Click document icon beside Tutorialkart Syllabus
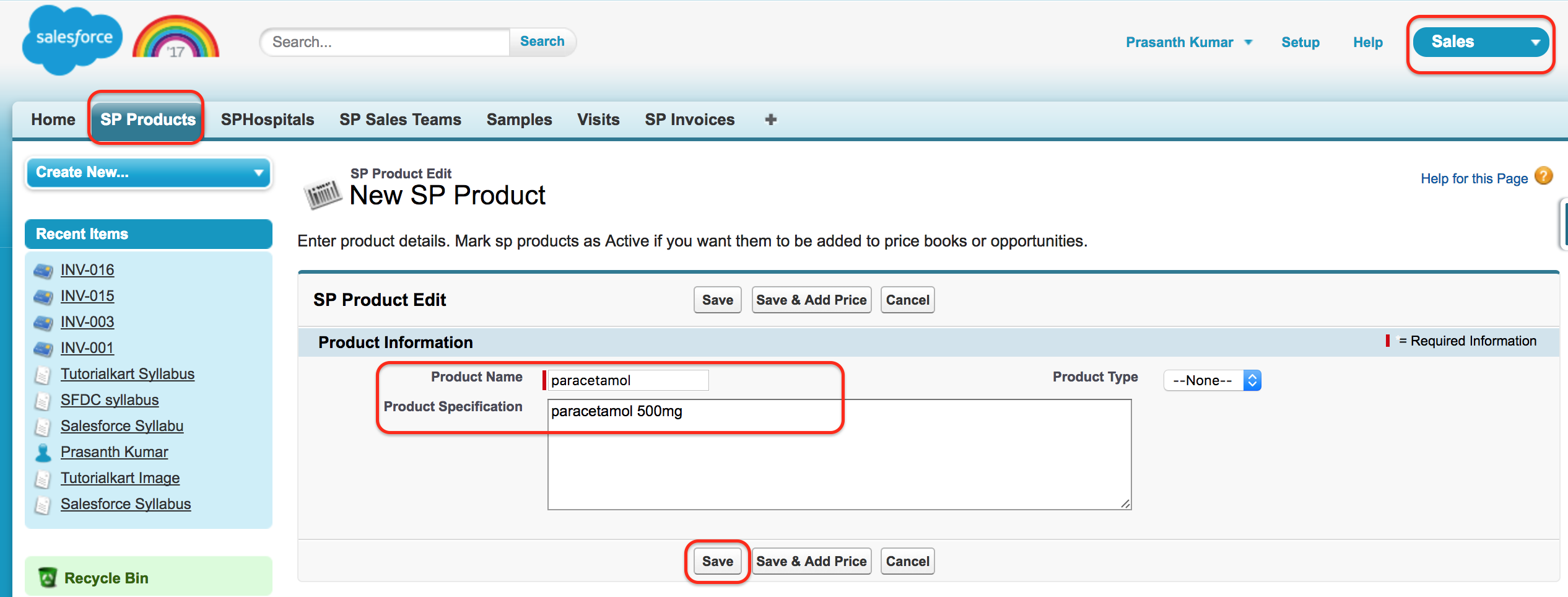 coord(43,375)
